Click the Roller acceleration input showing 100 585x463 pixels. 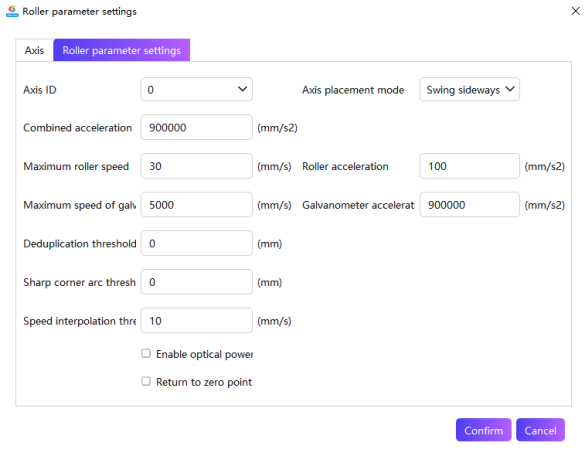click(469, 166)
